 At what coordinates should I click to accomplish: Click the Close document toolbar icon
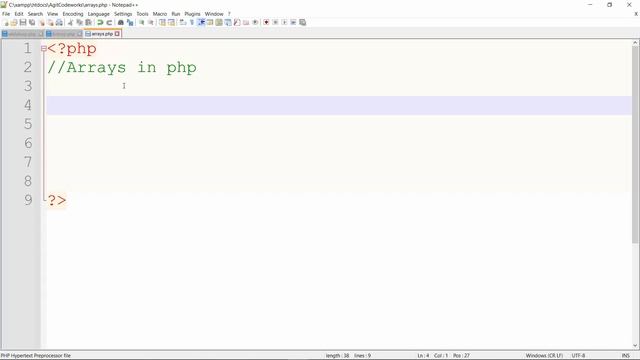click(42, 22)
